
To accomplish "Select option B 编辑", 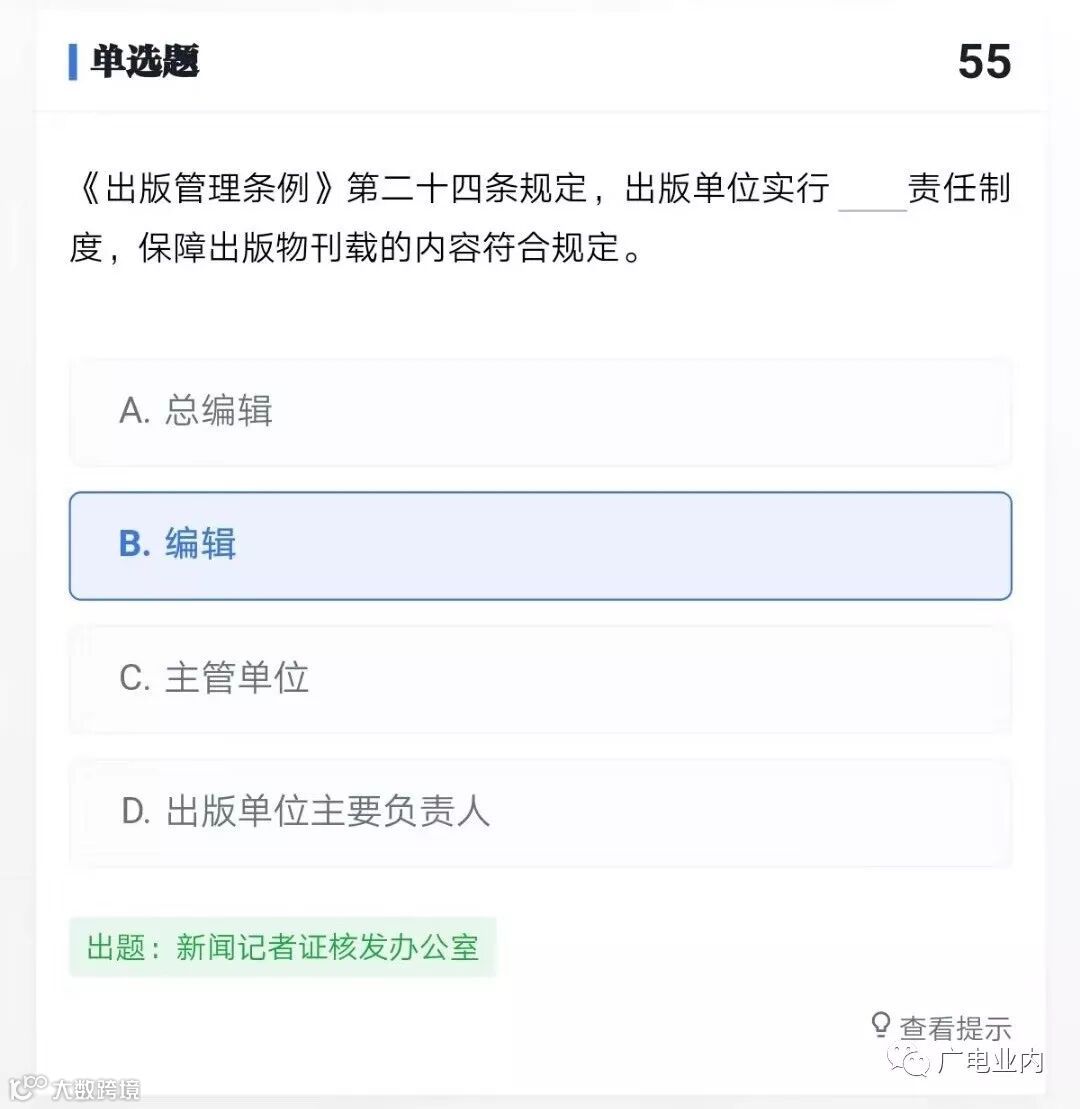I will 540,546.
